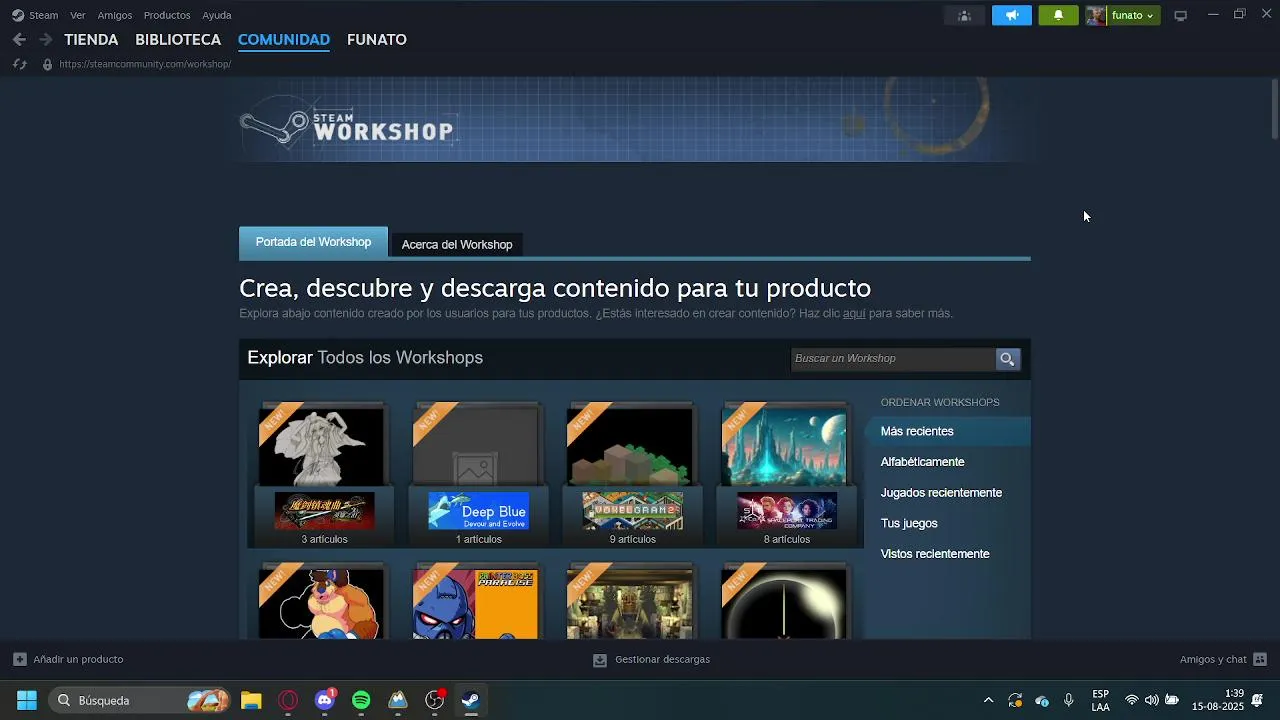Open the Amigos menu
1280x720 pixels.
coord(115,15)
